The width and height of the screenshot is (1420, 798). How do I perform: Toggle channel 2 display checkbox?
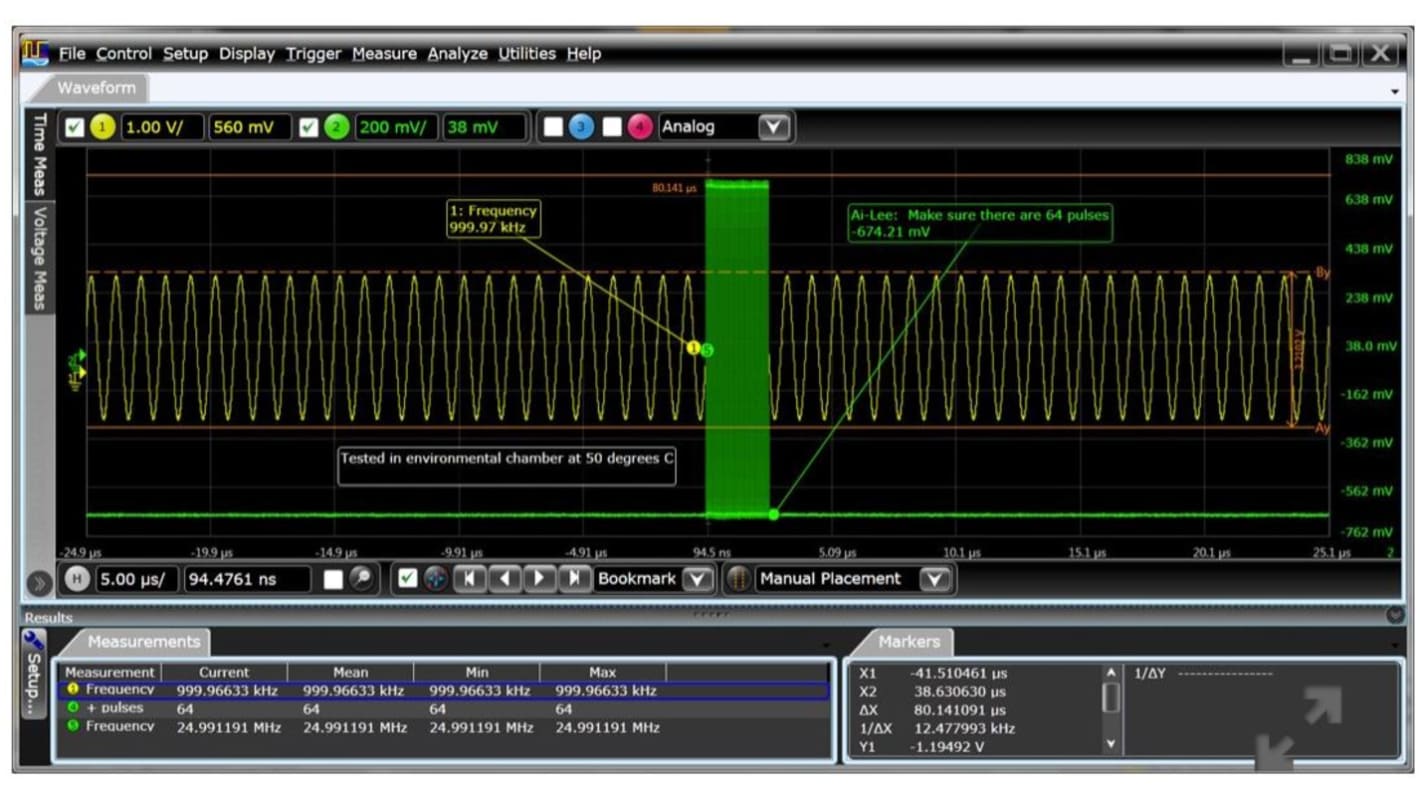(x=309, y=128)
